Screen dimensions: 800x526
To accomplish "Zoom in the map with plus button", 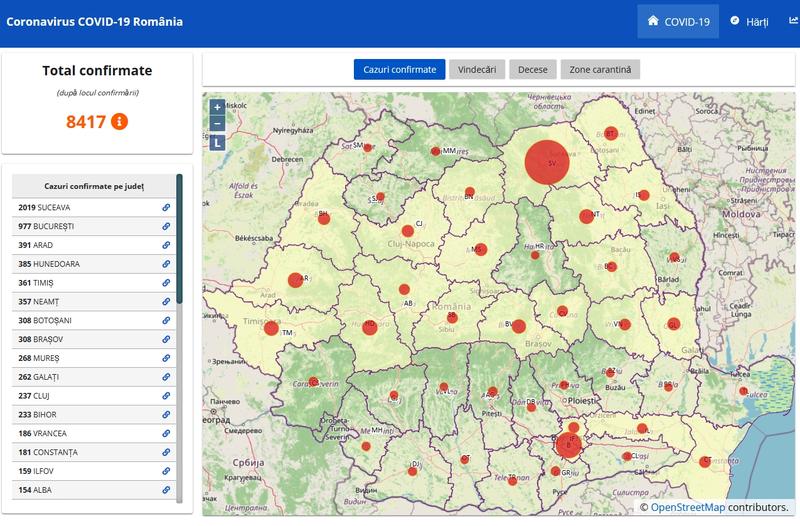I will pyautogui.click(x=217, y=107).
